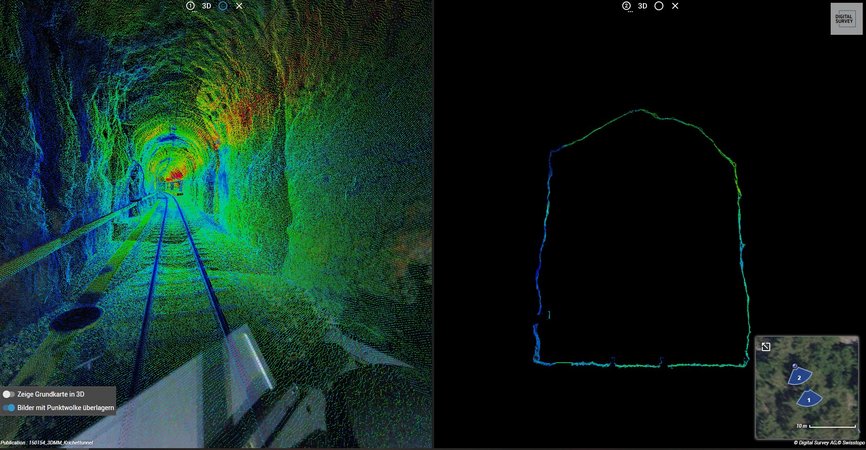Disable 'Bilder mit Punktwolke überlagern' switch
The image size is (866, 450).
point(8,407)
